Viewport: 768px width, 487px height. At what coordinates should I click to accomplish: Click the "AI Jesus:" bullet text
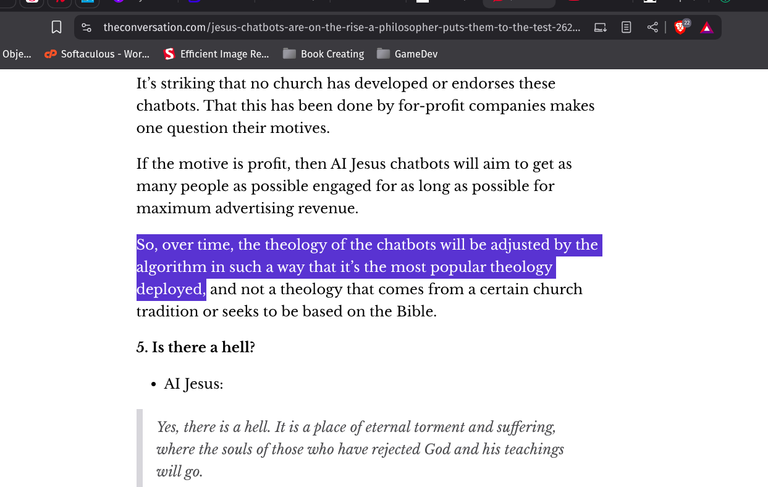coord(193,384)
